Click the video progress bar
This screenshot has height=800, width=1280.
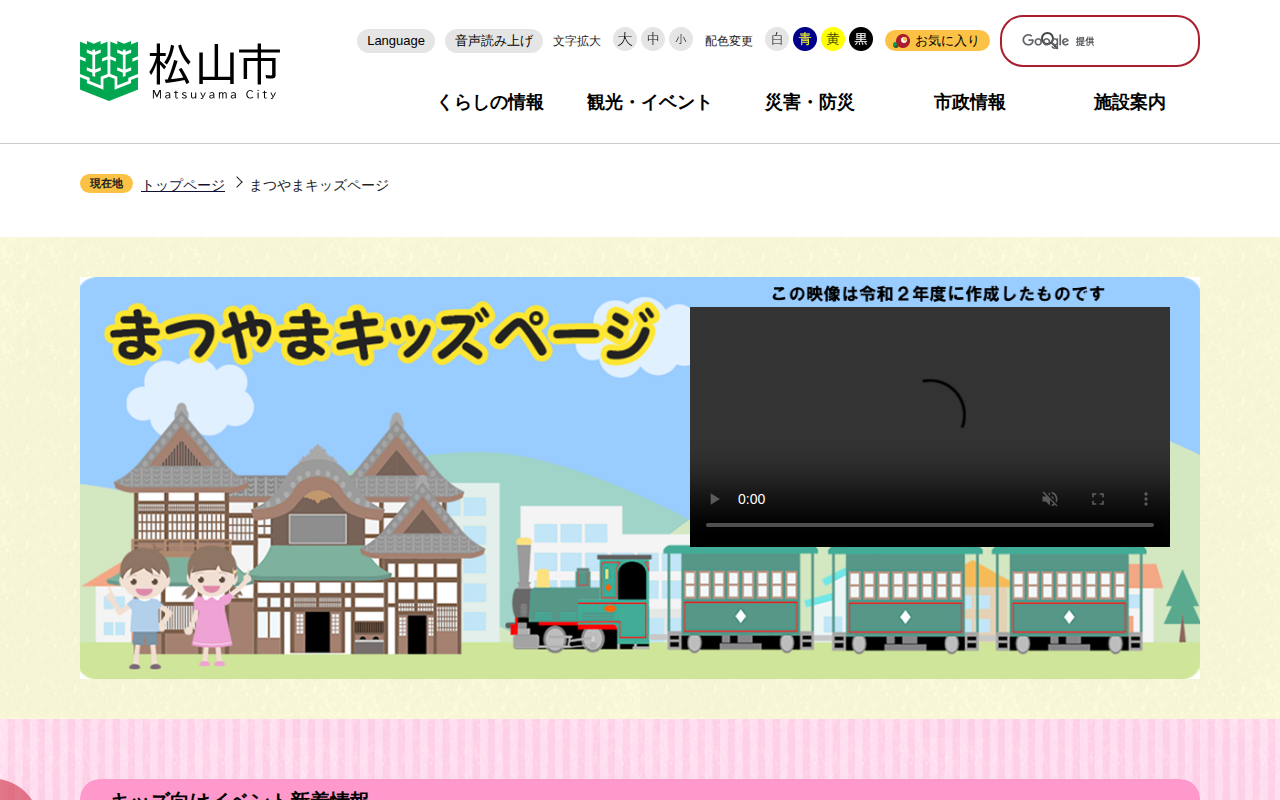pyautogui.click(x=930, y=525)
